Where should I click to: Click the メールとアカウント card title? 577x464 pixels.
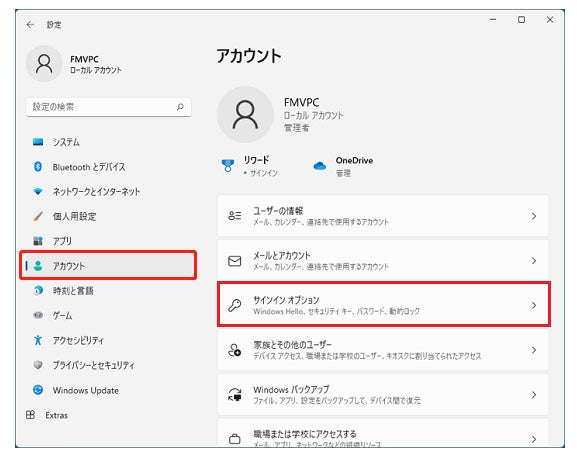282,255
